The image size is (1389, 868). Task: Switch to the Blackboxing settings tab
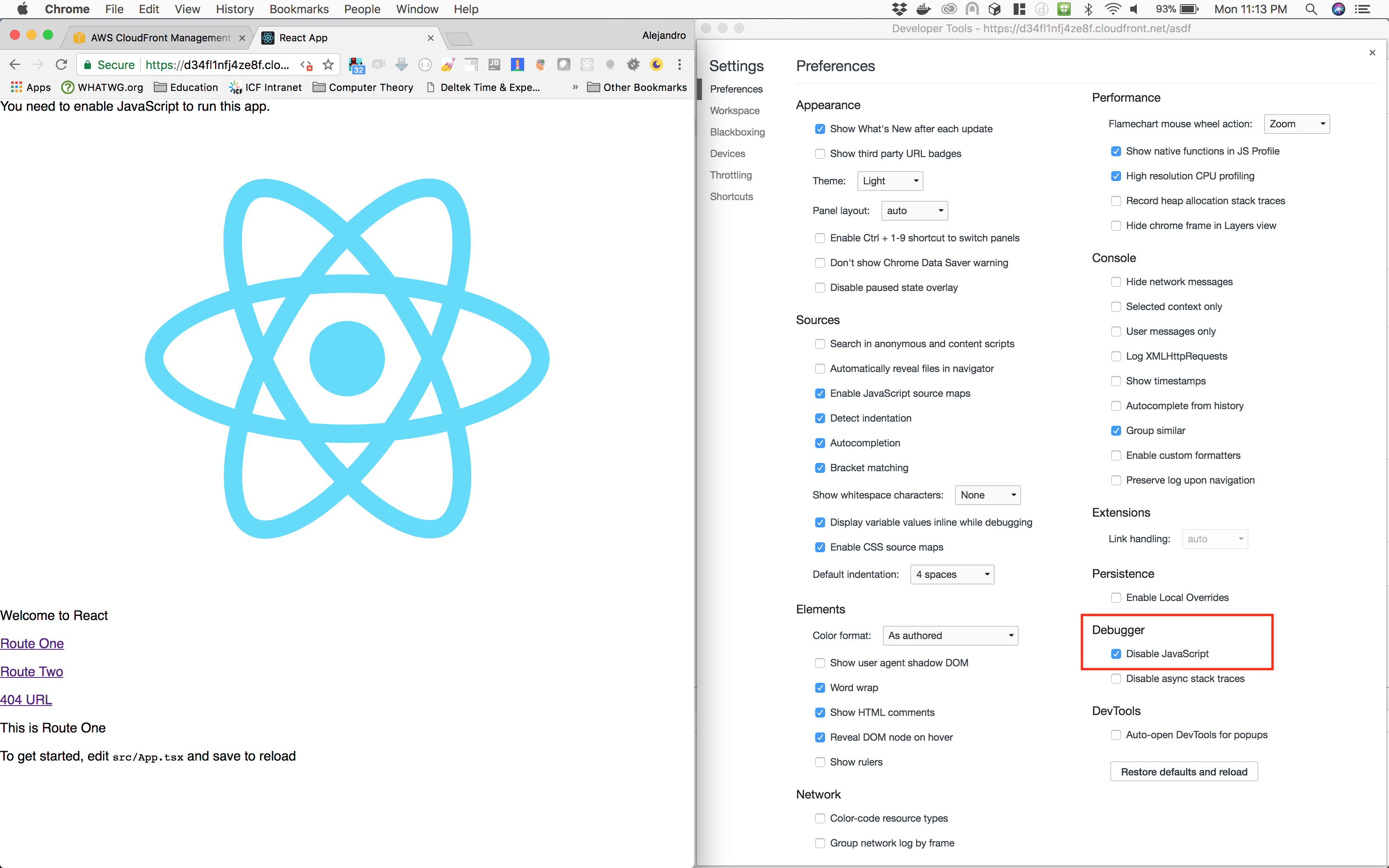[737, 132]
